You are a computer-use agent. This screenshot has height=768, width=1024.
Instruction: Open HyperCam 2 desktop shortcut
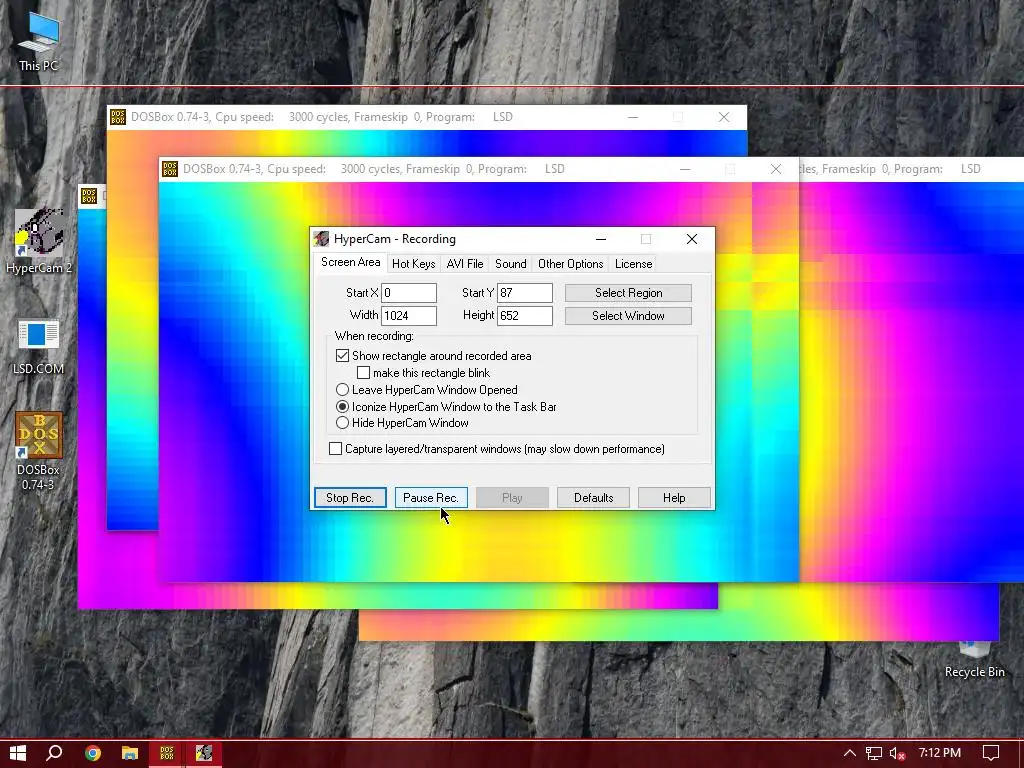pos(39,240)
